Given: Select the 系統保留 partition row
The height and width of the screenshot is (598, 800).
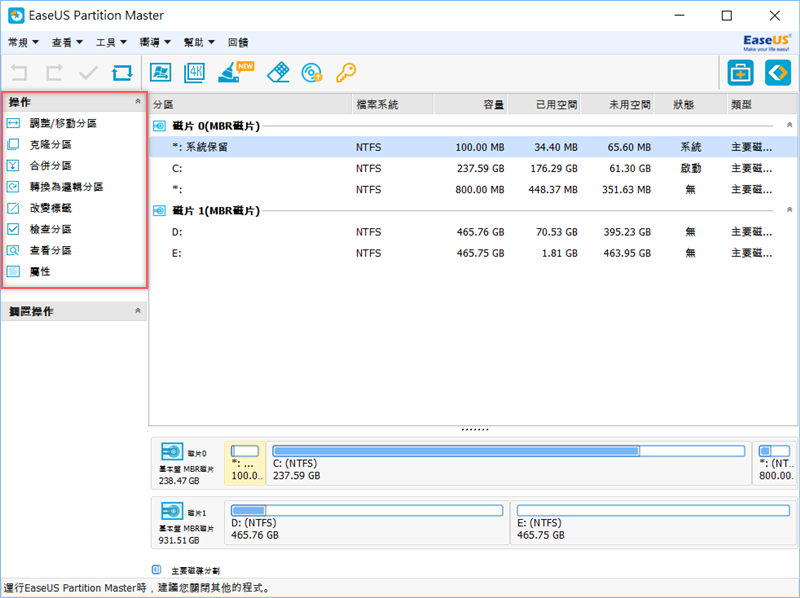Looking at the screenshot, I should 474,147.
